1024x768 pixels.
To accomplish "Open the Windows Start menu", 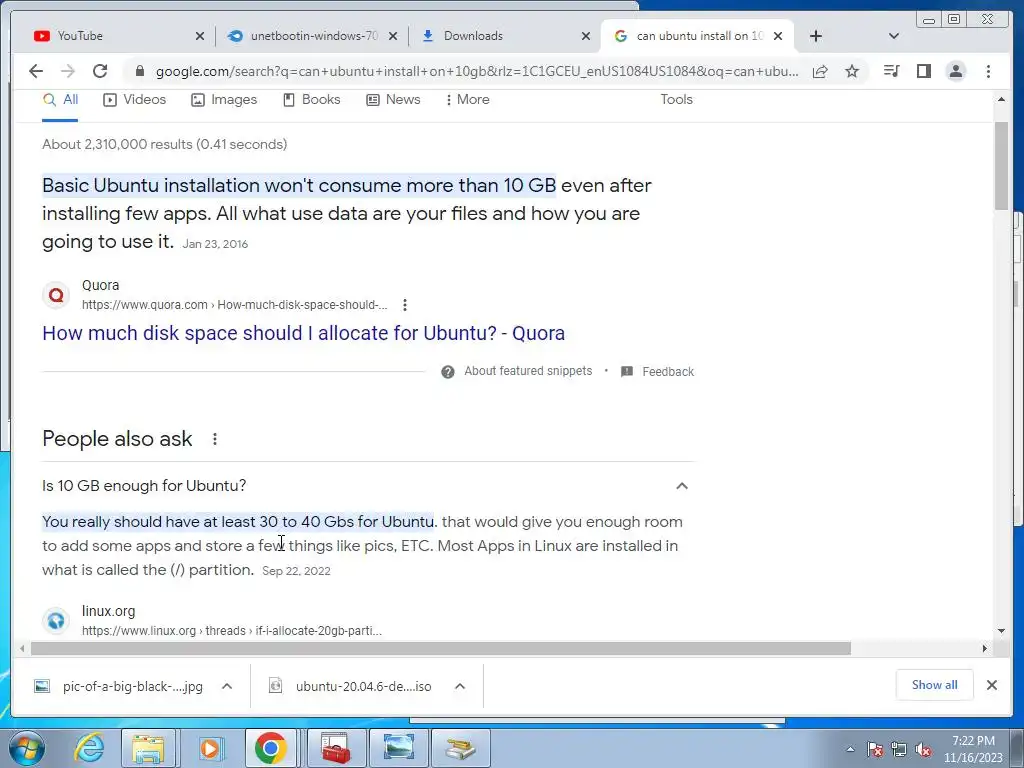I will pos(27,748).
